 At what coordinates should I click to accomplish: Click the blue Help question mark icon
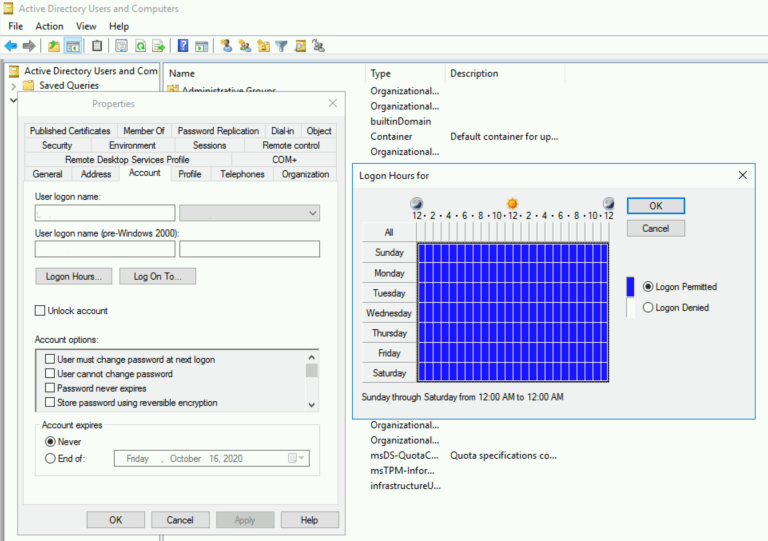click(x=183, y=46)
